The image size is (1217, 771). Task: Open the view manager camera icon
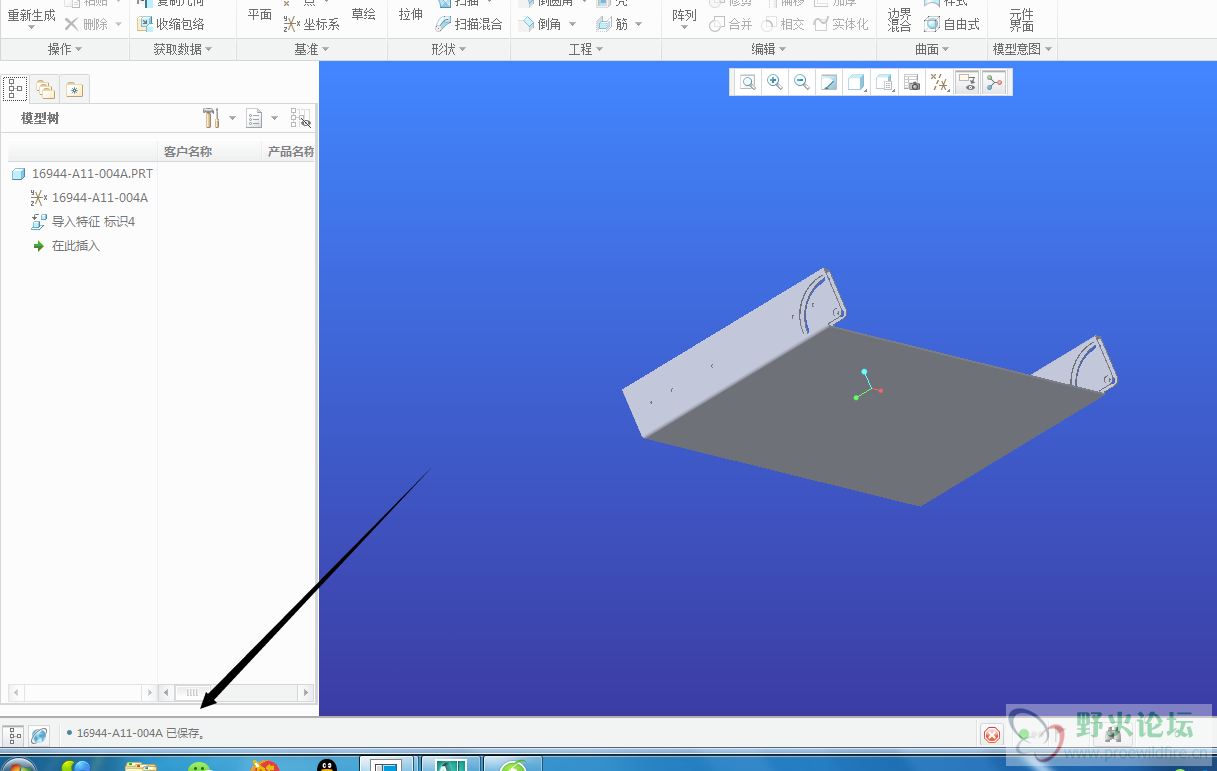tap(912, 83)
